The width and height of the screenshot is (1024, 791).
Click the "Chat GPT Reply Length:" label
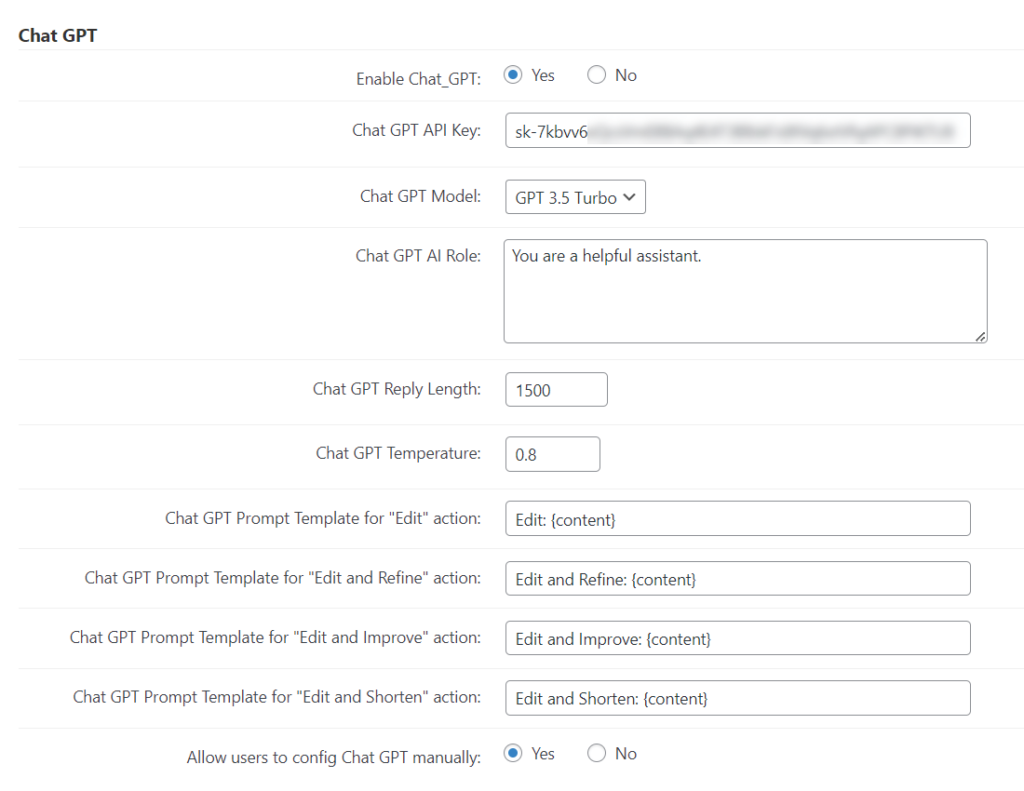click(x=396, y=389)
